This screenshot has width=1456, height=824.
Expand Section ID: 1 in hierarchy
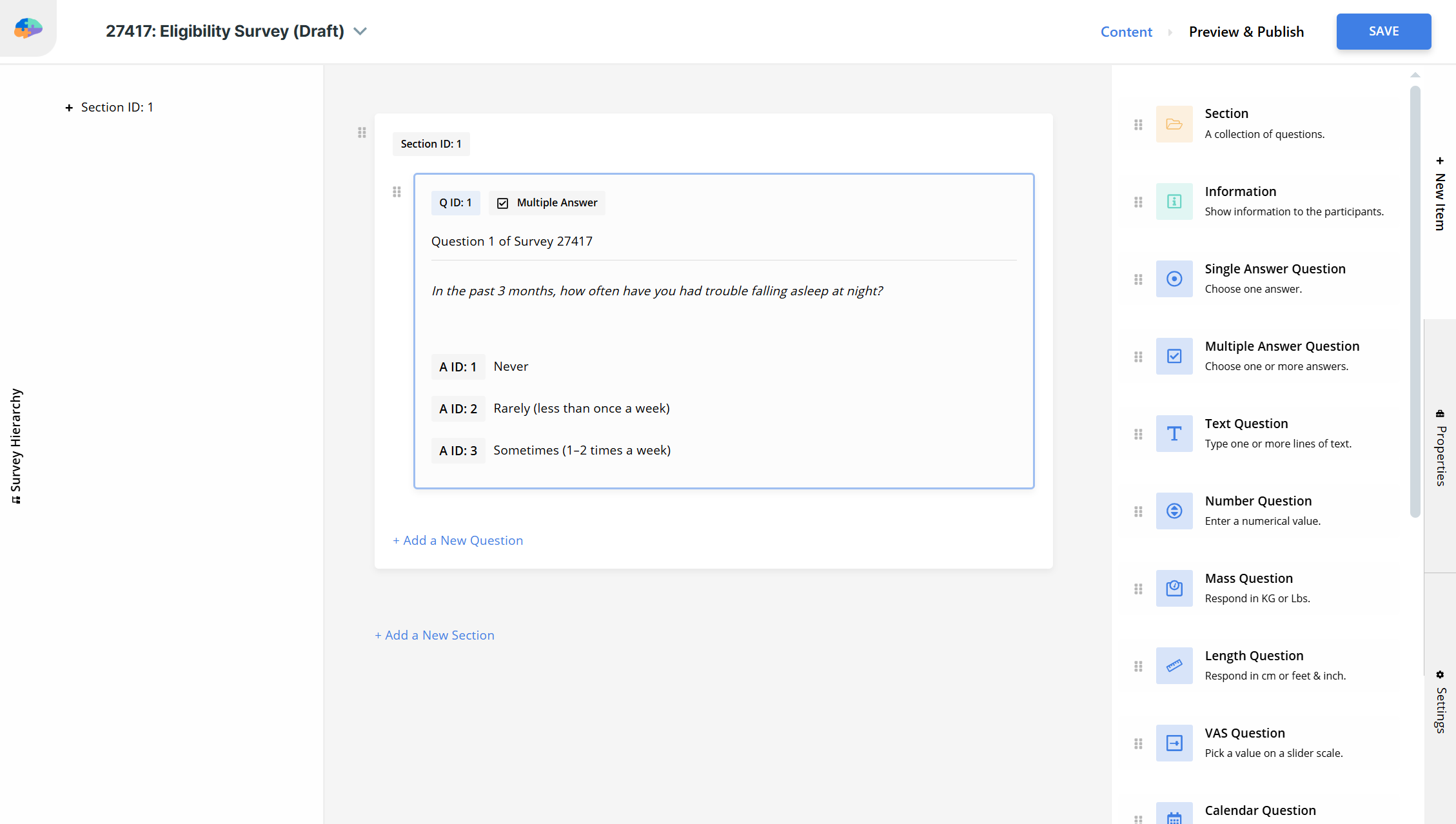(x=69, y=108)
